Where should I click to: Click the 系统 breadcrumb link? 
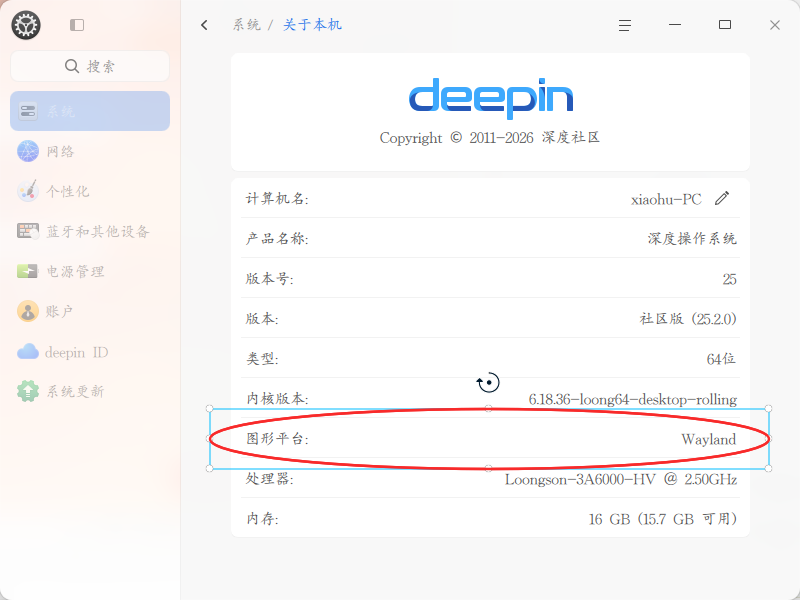pyautogui.click(x=247, y=24)
